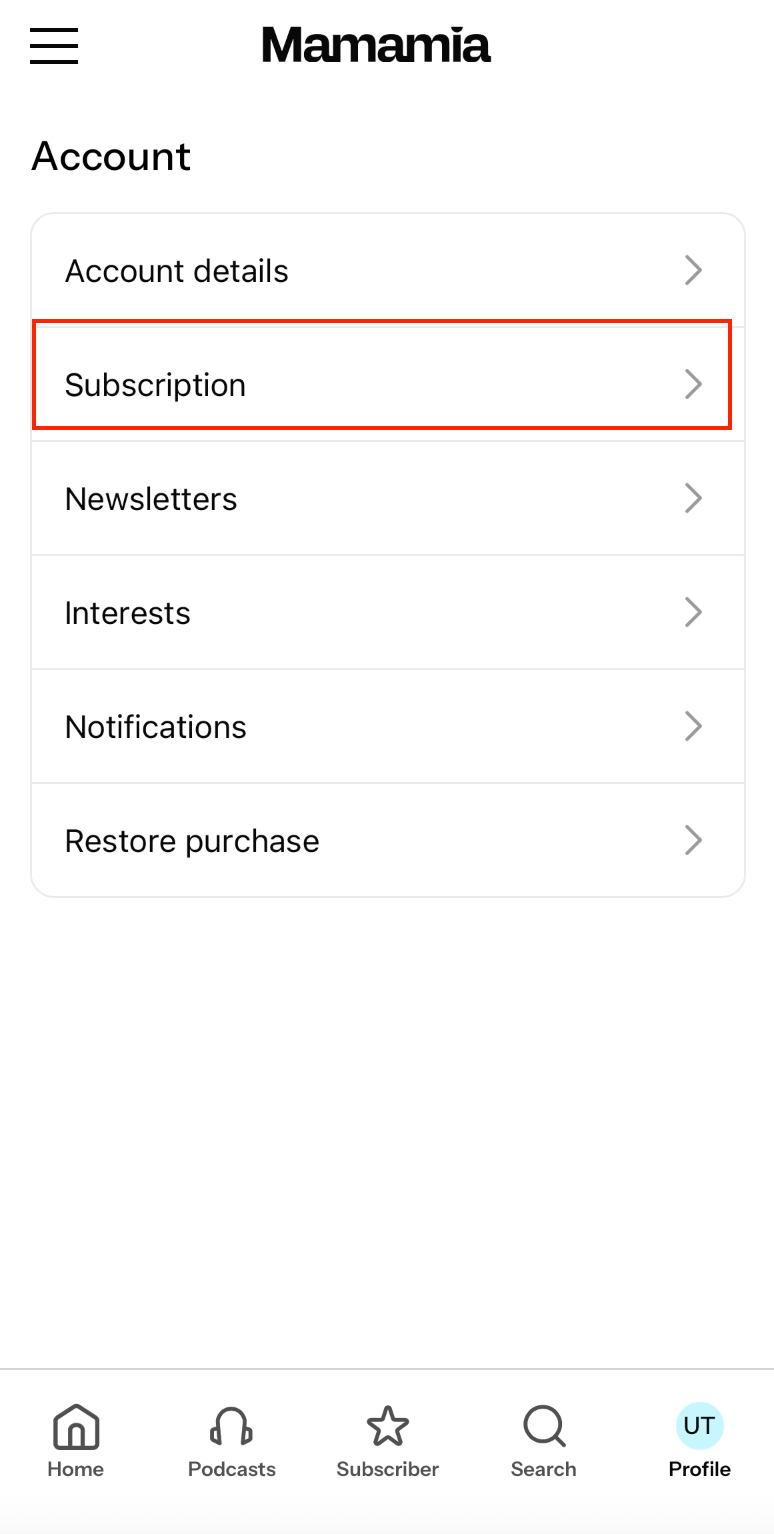
Task: Click the Newsletters row chevron
Action: [x=693, y=498]
